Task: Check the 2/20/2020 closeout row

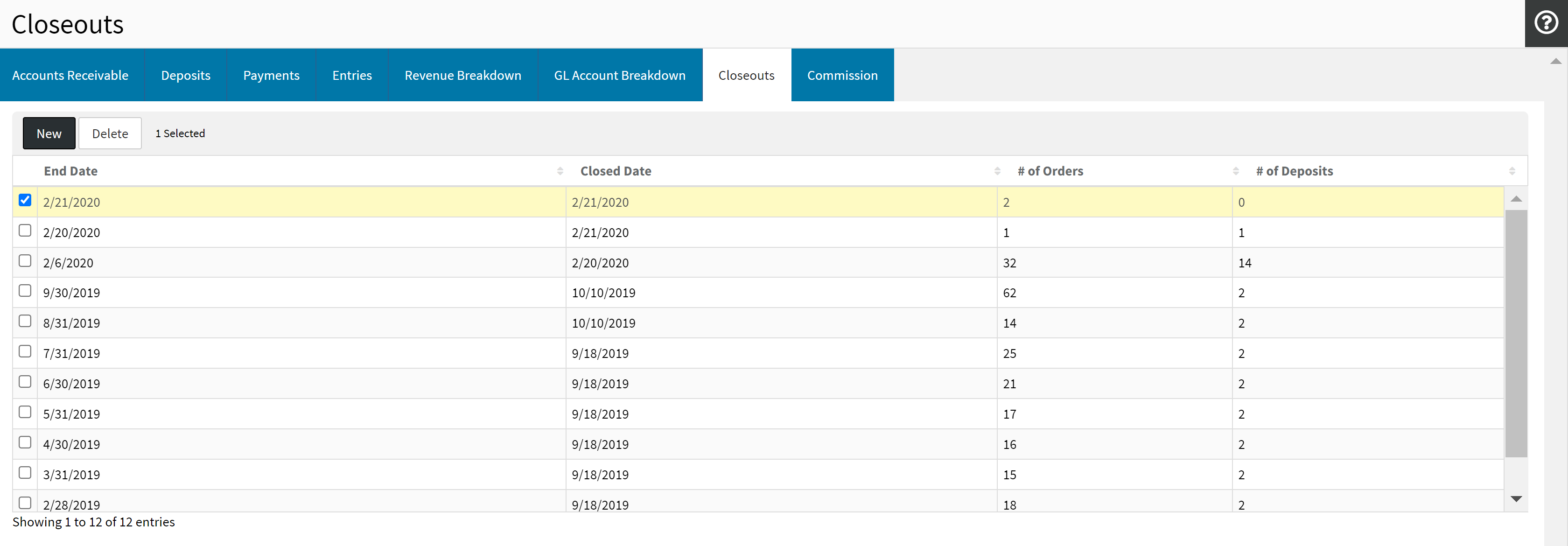Action: pos(25,231)
